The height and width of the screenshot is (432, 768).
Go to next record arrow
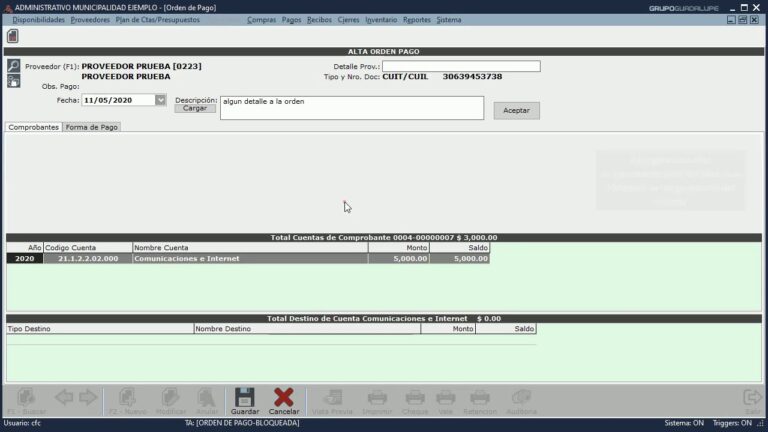pos(88,397)
